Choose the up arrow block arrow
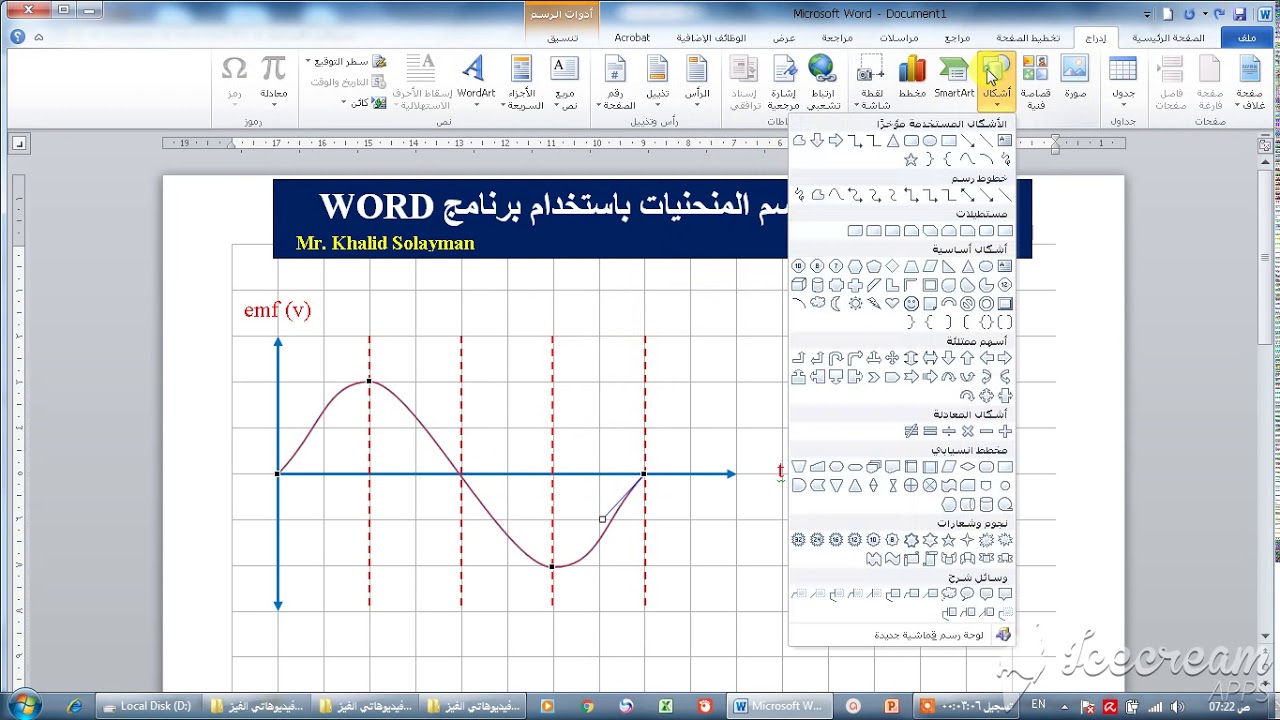This screenshot has height=720, width=1280. point(967,357)
